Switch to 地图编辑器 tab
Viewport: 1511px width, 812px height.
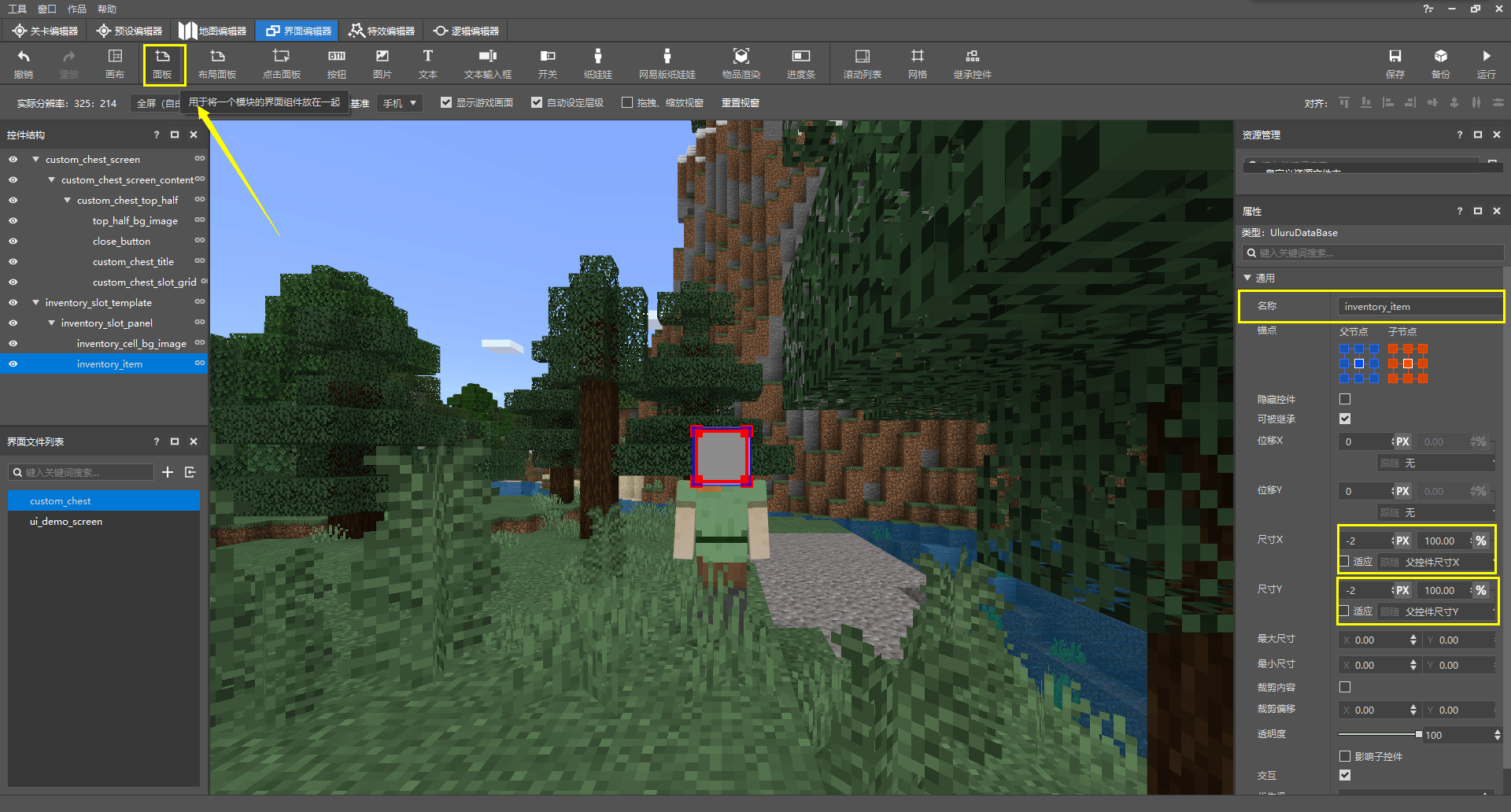pos(213,31)
